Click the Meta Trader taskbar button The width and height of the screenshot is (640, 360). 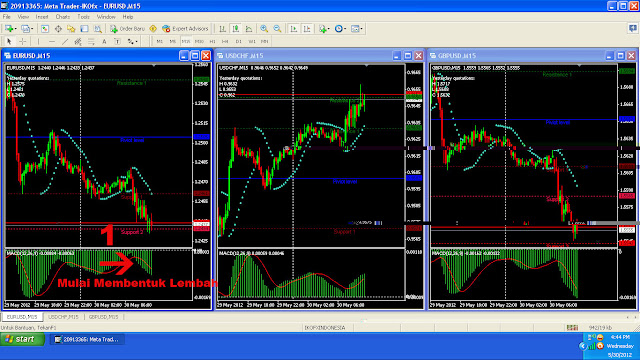click(87, 339)
